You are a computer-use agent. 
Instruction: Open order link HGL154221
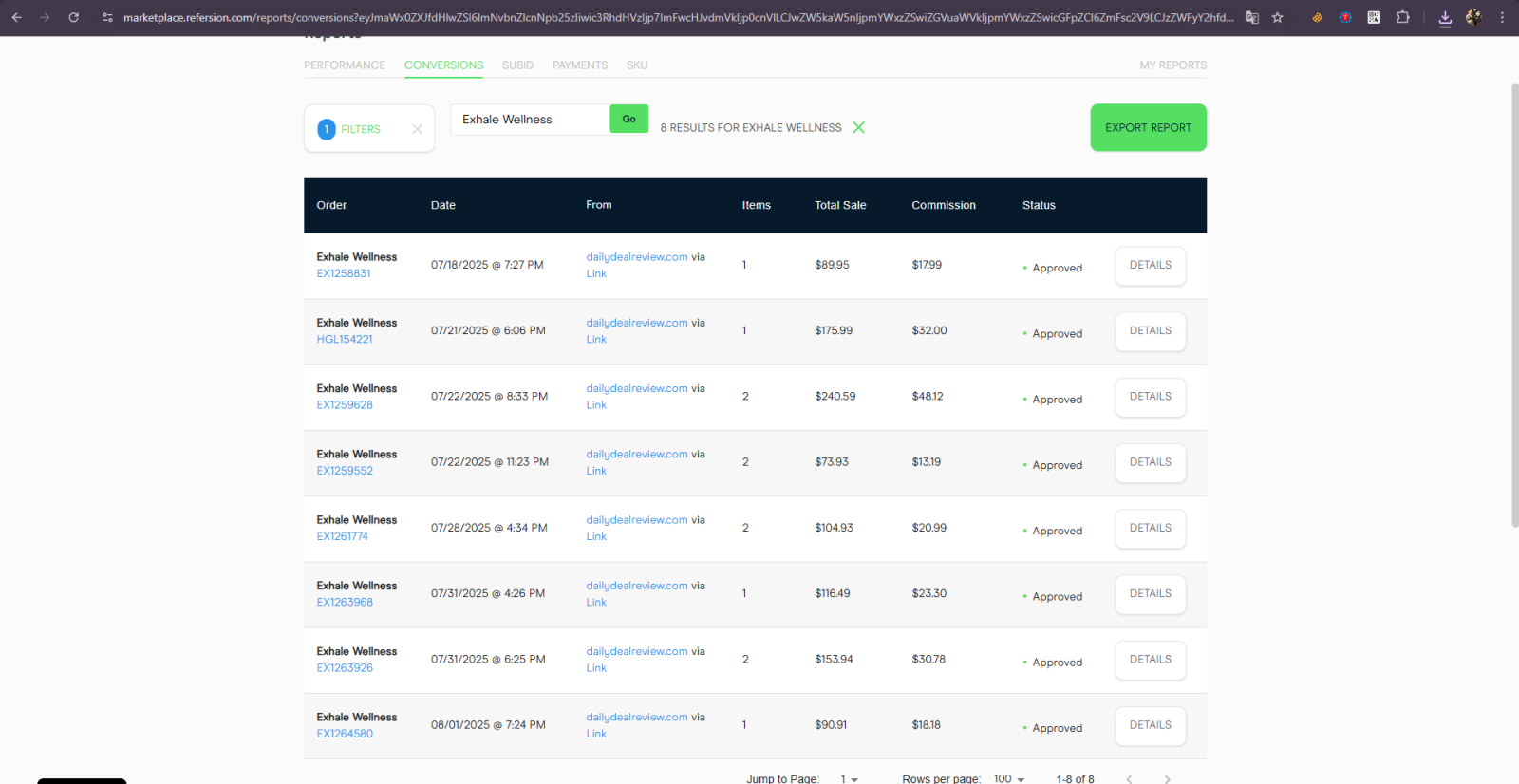345,339
